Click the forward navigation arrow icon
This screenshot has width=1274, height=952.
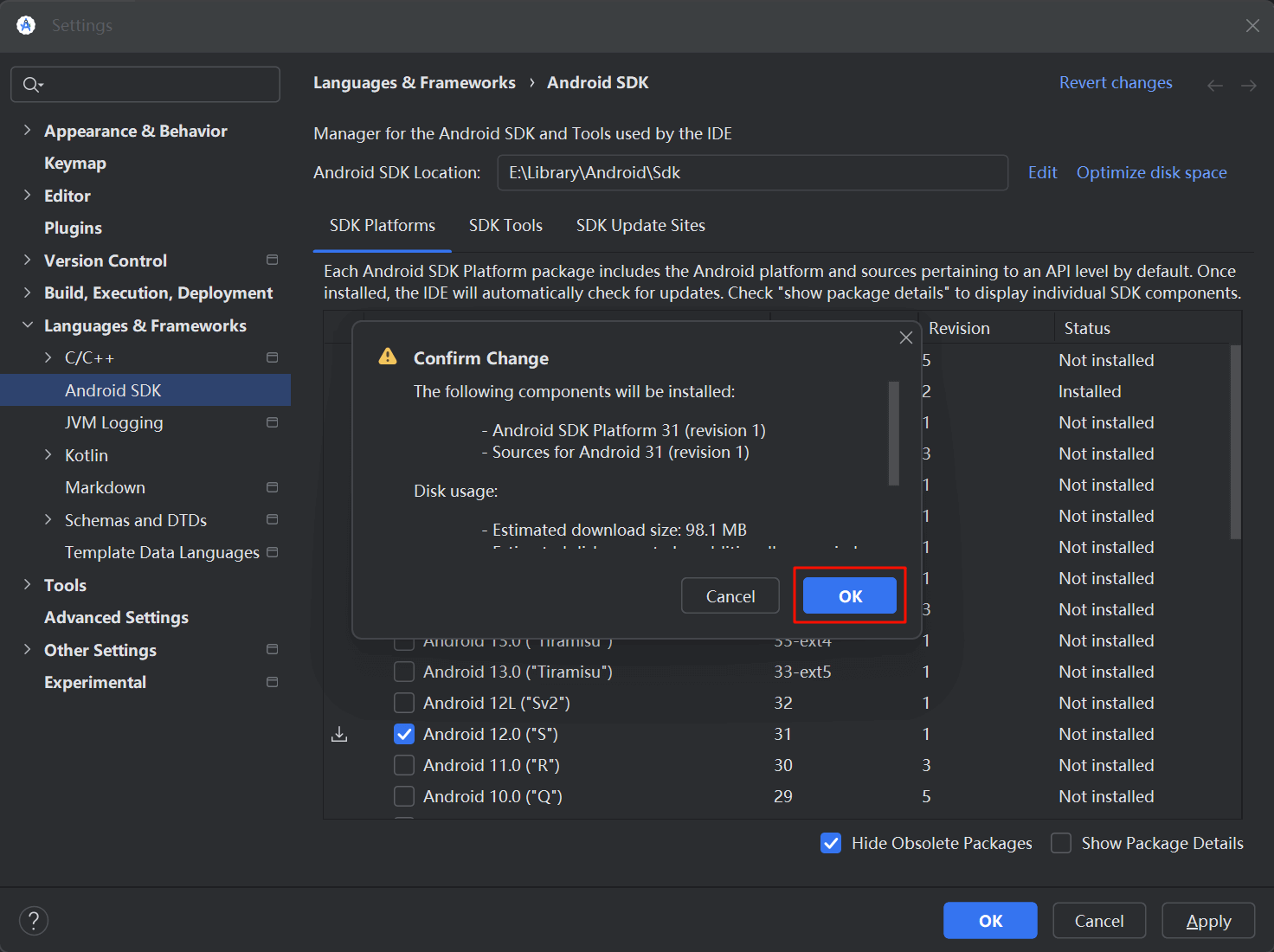point(1249,85)
